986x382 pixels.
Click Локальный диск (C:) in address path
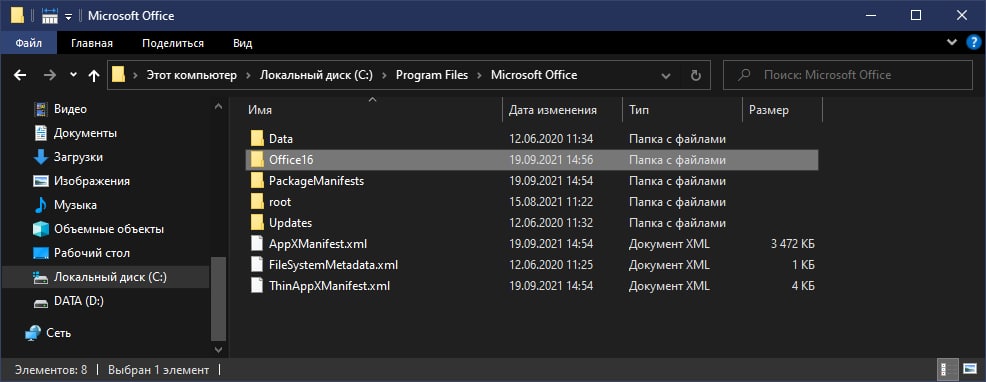(316, 75)
